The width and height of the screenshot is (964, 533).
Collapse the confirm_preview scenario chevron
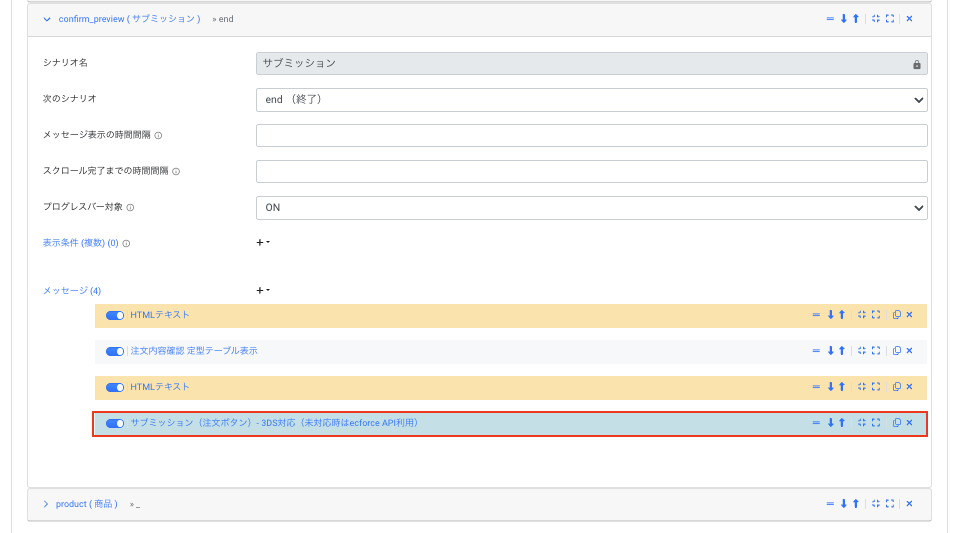46,19
